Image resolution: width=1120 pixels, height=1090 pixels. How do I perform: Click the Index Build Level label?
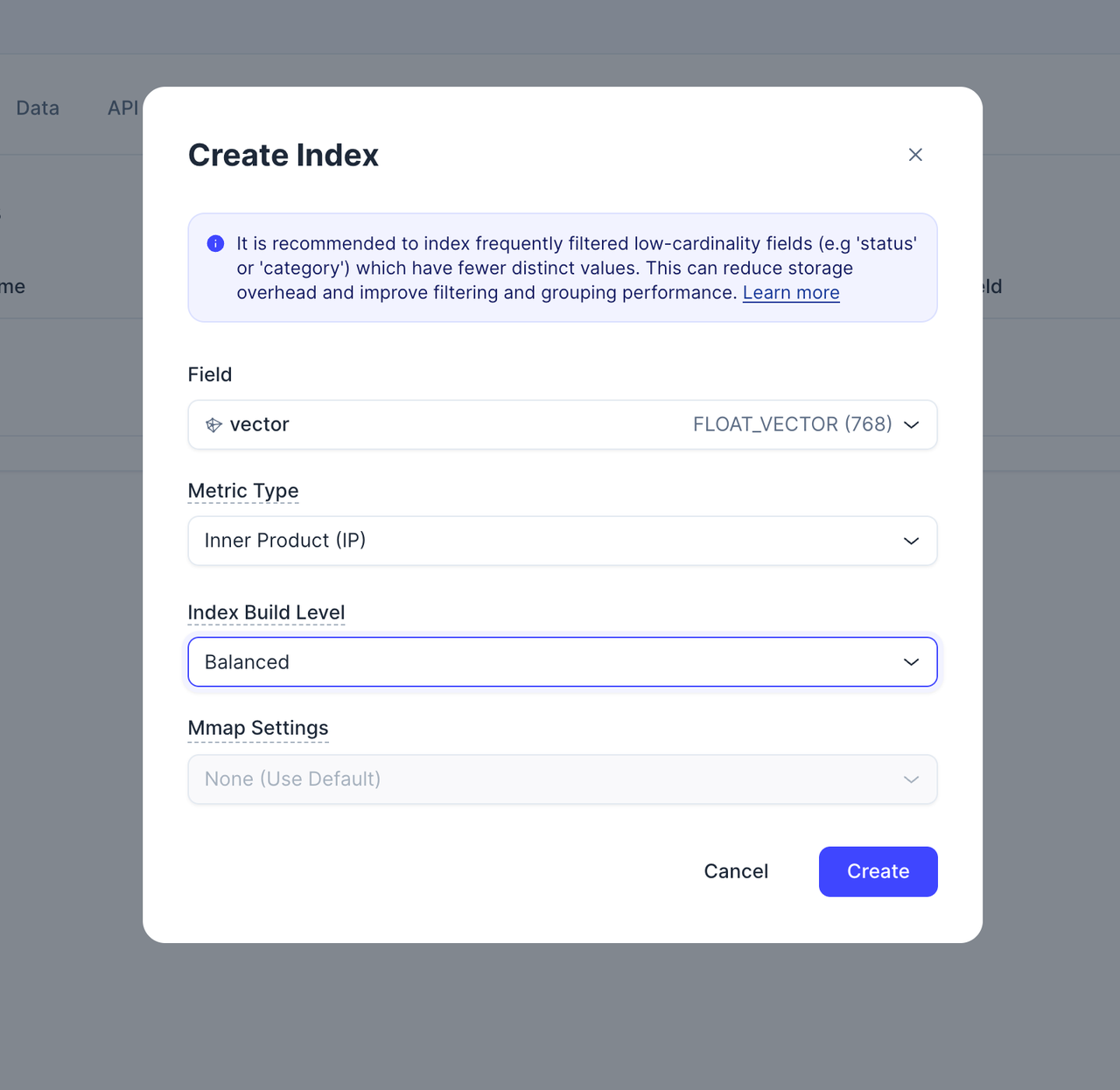click(x=266, y=612)
